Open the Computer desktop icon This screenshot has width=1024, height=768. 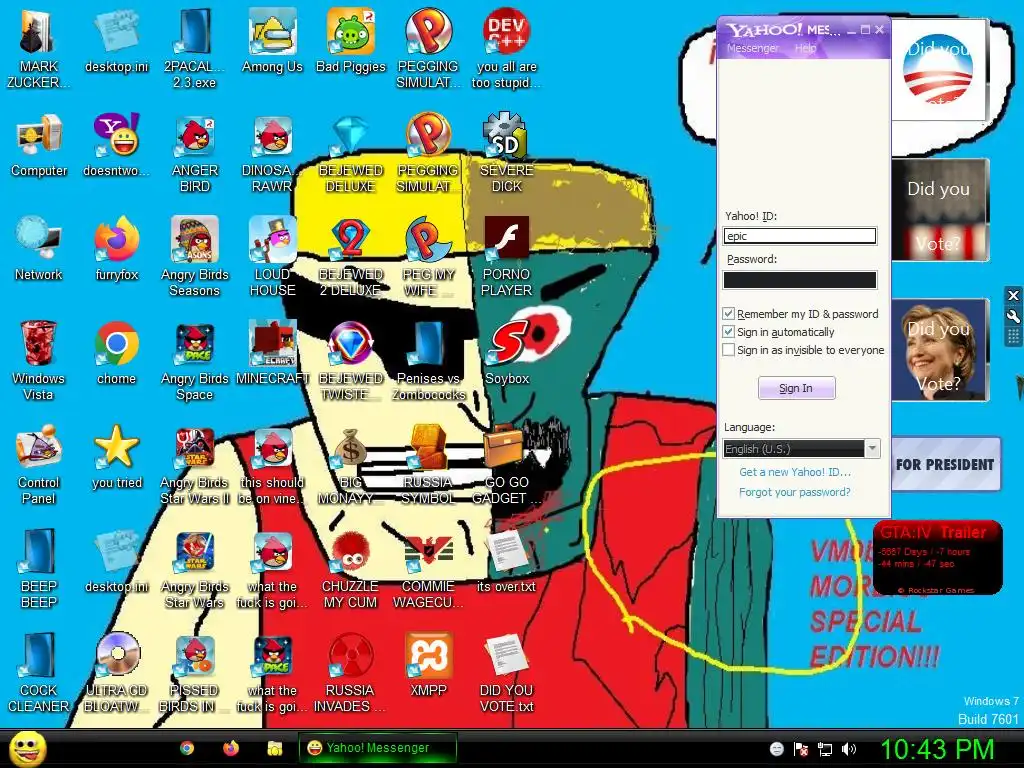39,145
